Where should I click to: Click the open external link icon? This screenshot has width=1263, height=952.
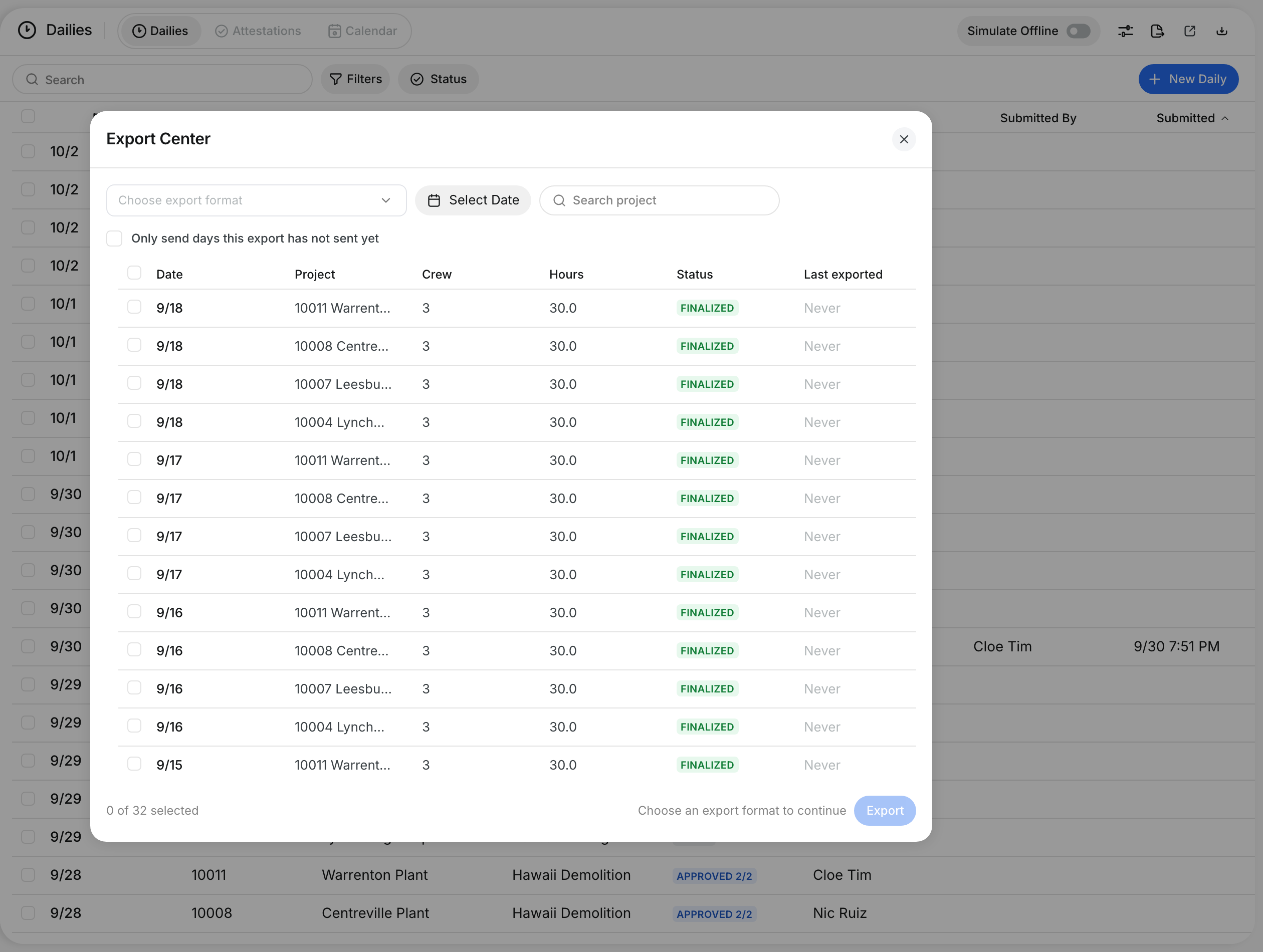coord(1189,31)
